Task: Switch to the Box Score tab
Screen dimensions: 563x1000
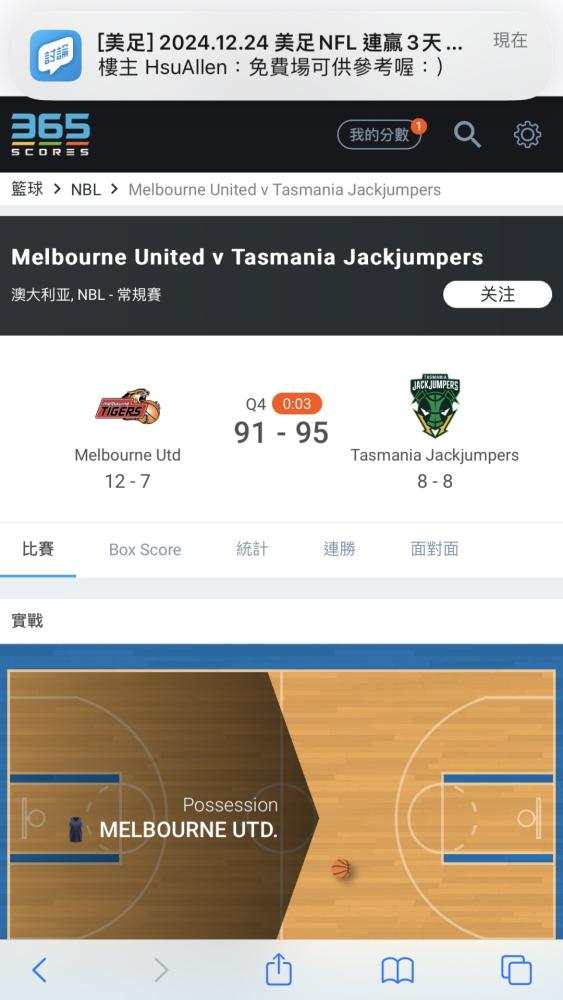Action: click(x=145, y=550)
